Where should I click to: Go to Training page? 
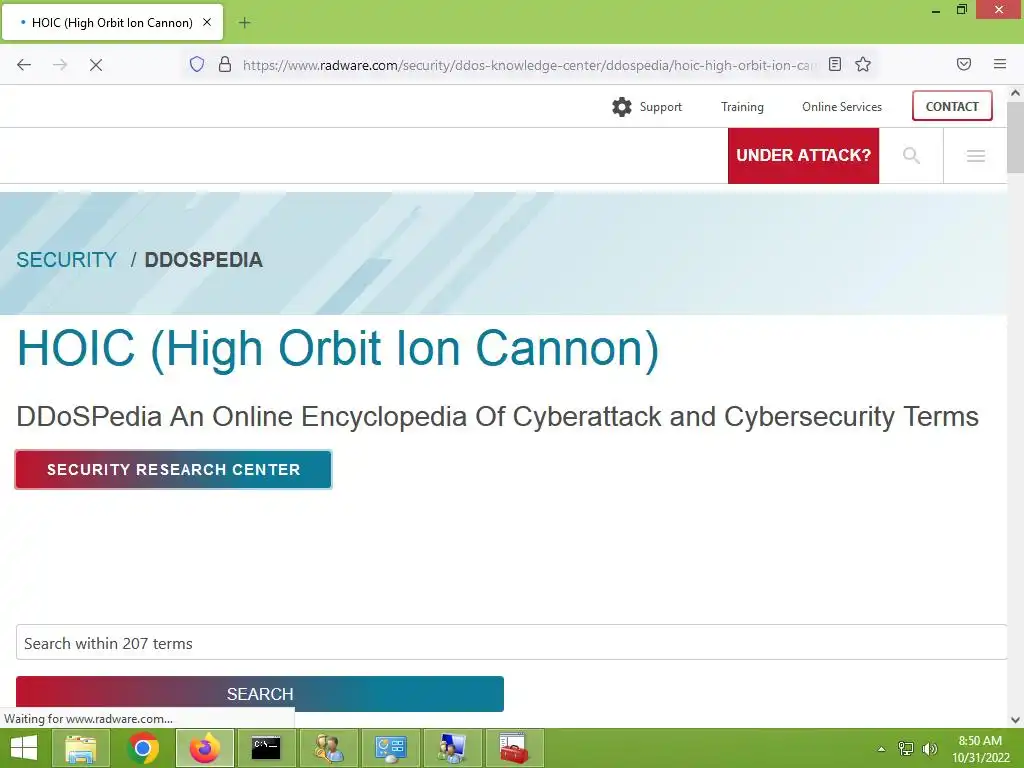(x=742, y=107)
